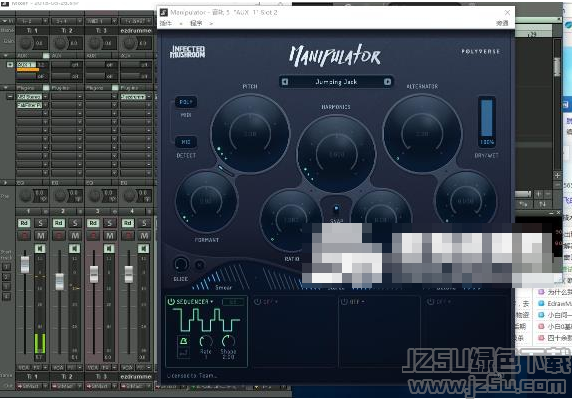This screenshot has height=399, width=572.
Task: Mute the ezdrummer track 4
Action: pyautogui.click(x=144, y=236)
